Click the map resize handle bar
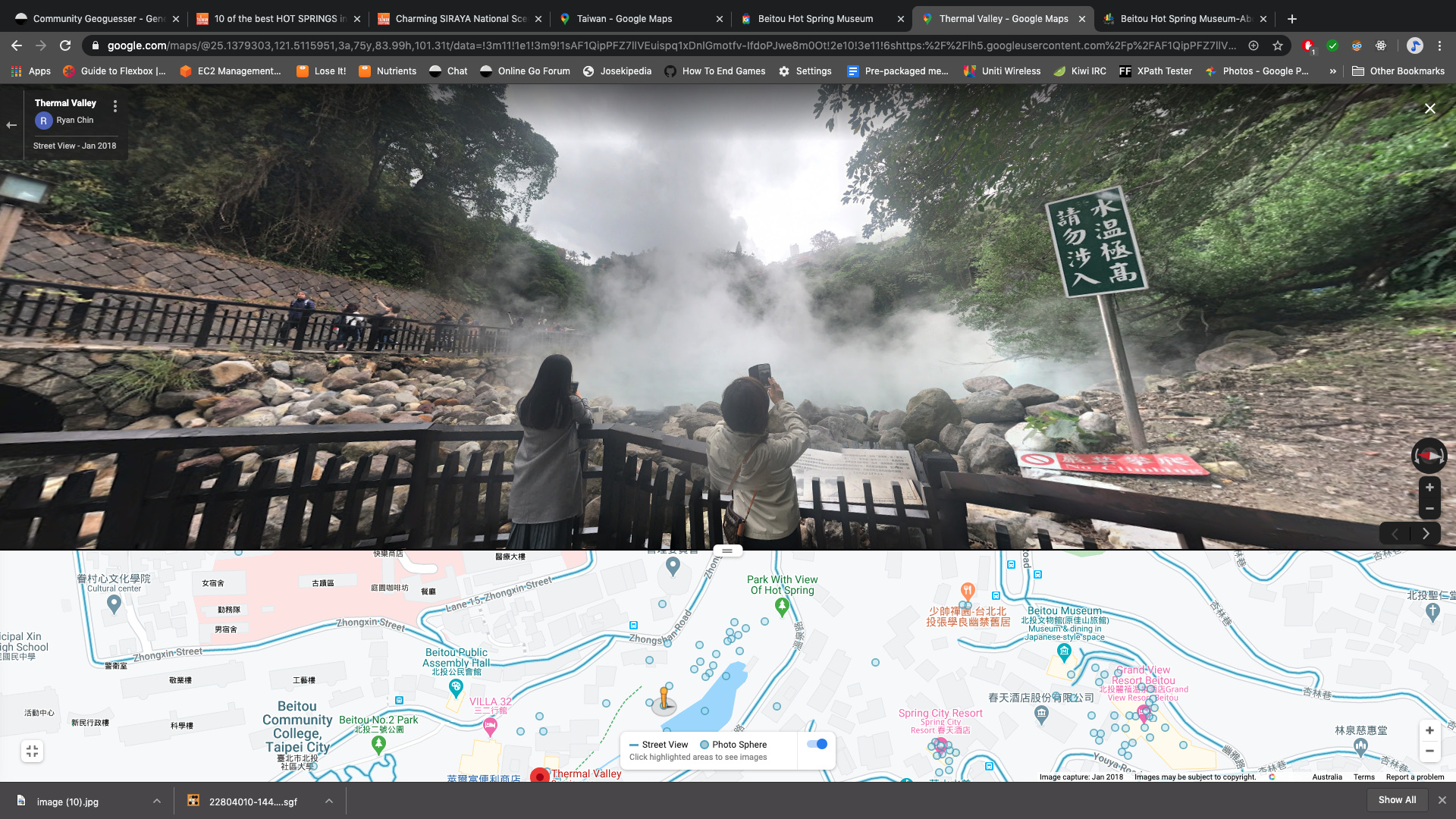Screen dimensions: 1456x819 pyautogui.click(x=727, y=551)
